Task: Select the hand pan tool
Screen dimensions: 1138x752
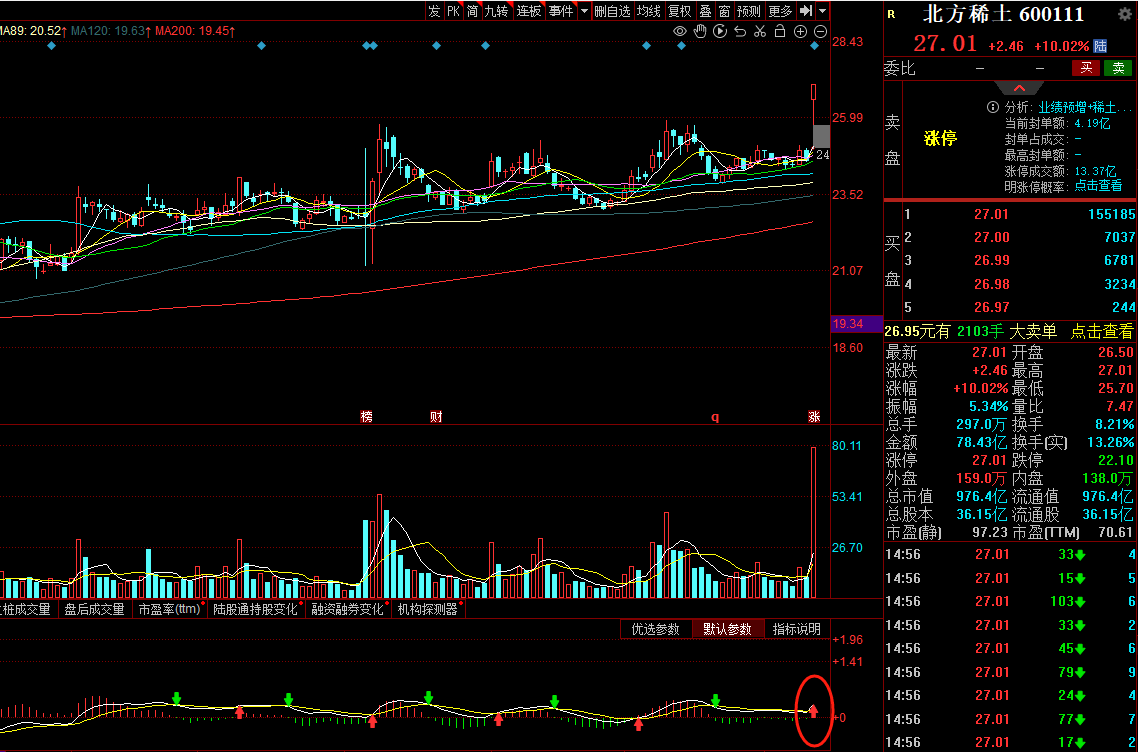Action: tap(700, 31)
